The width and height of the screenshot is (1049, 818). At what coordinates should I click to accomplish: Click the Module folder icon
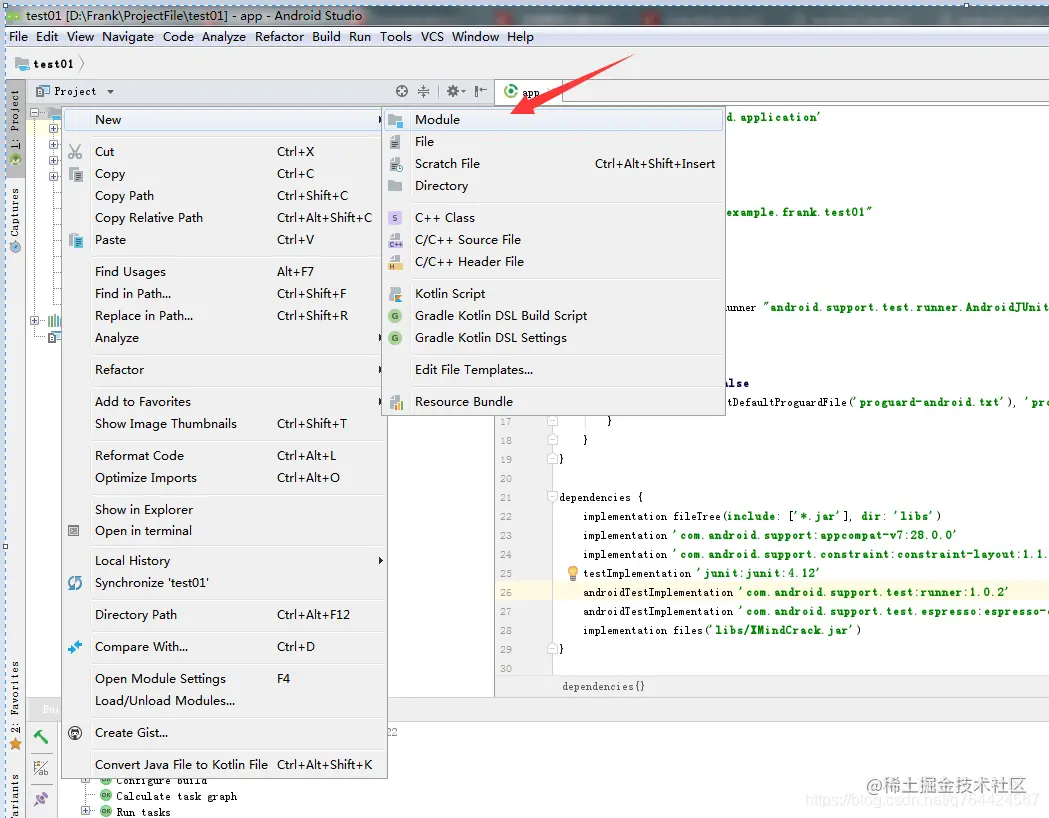pos(395,121)
